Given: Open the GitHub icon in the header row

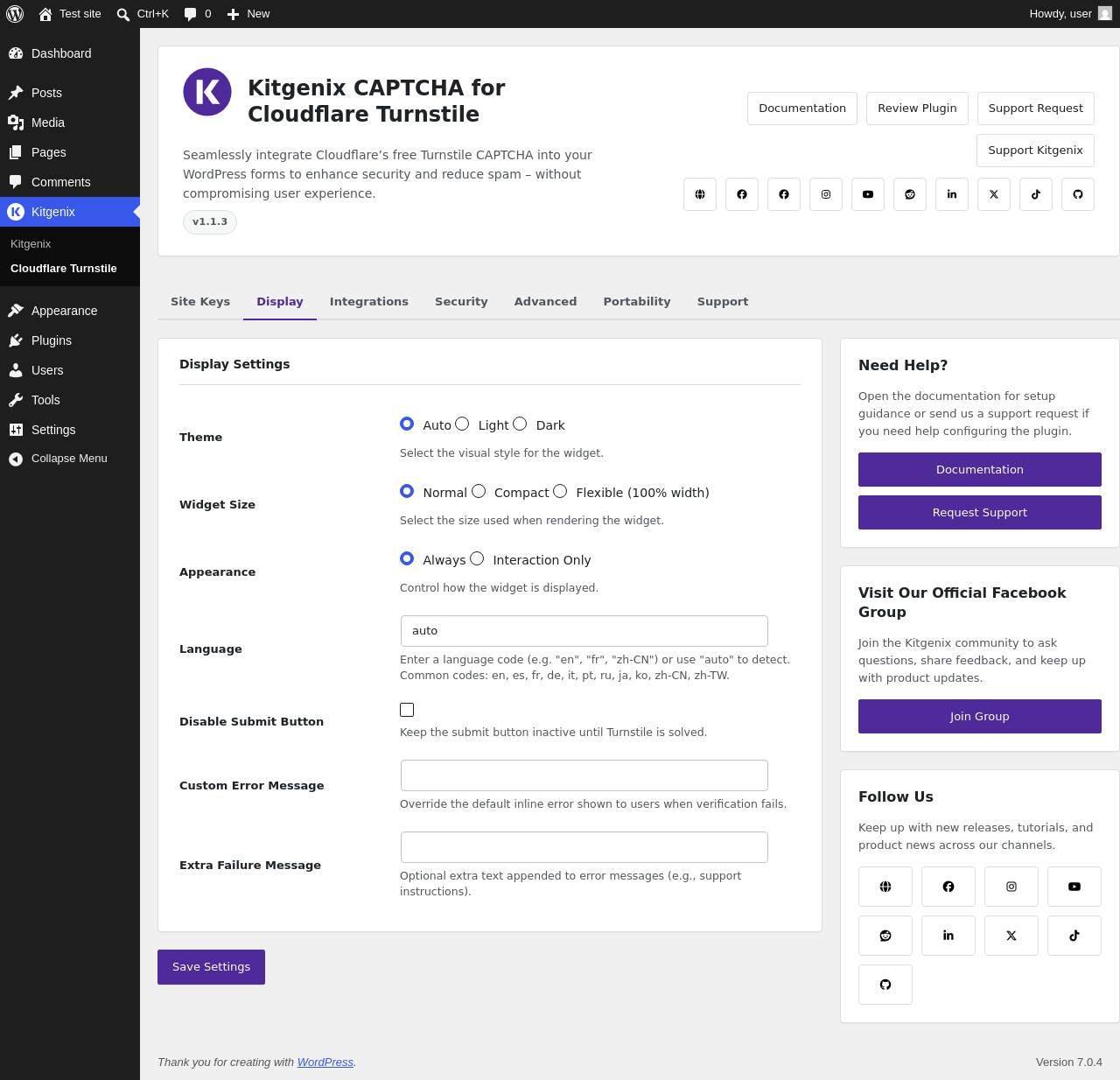Looking at the screenshot, I should [1078, 194].
